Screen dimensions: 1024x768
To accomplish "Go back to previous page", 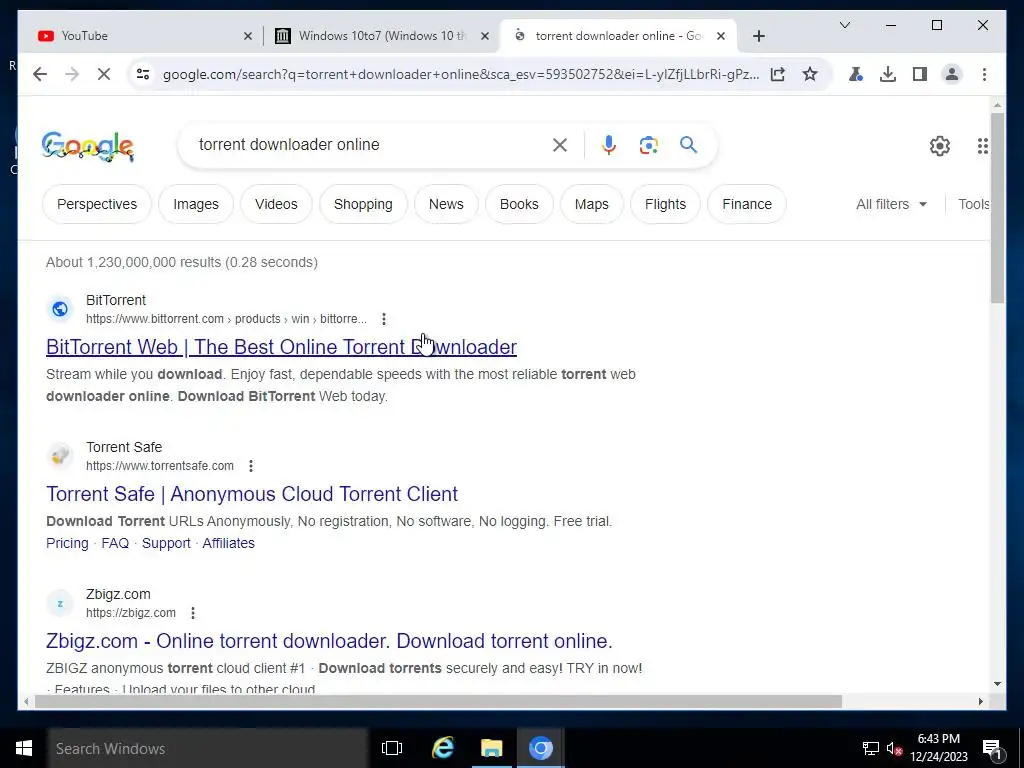I will (40, 74).
